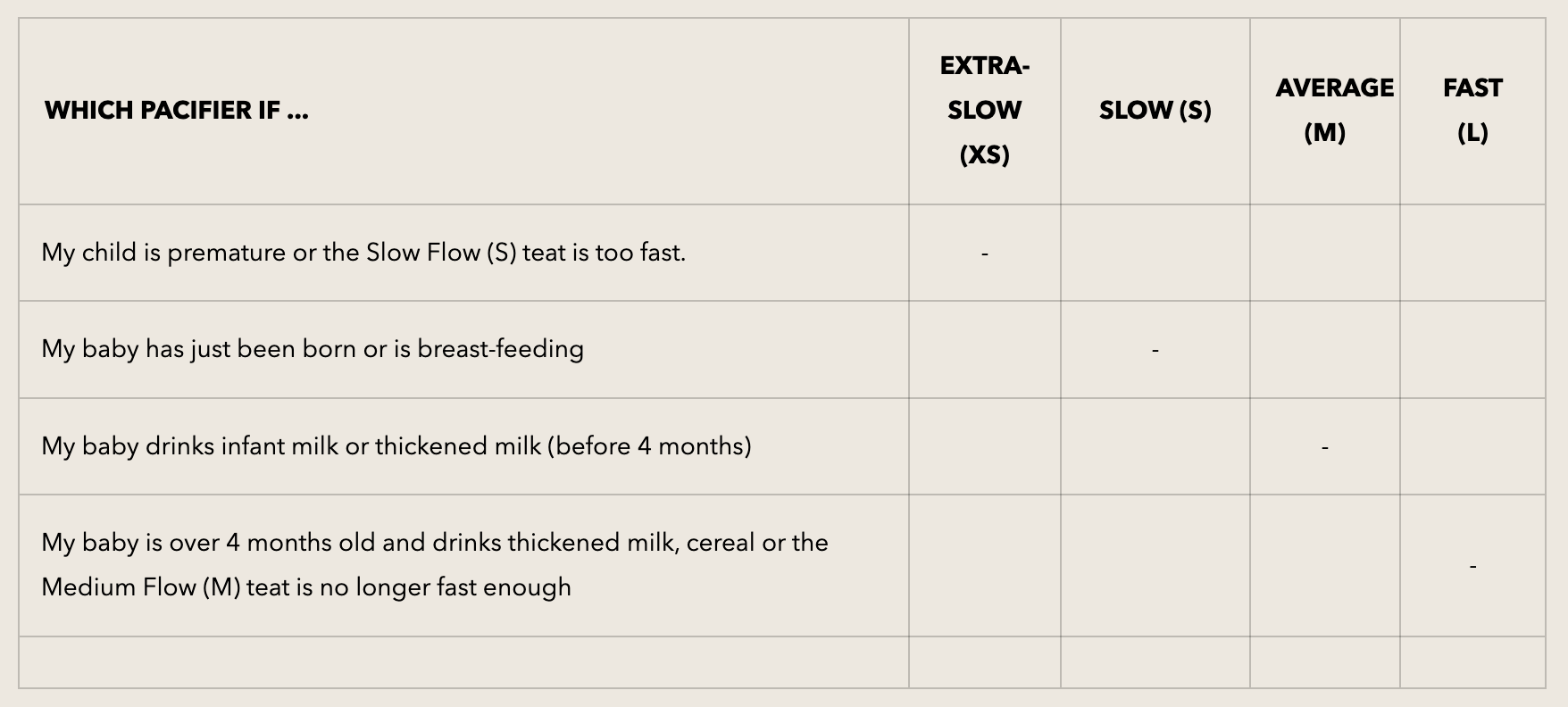The width and height of the screenshot is (1568, 707).
Task: Click the empty Slow (S) cell in premature row
Action: [1155, 253]
